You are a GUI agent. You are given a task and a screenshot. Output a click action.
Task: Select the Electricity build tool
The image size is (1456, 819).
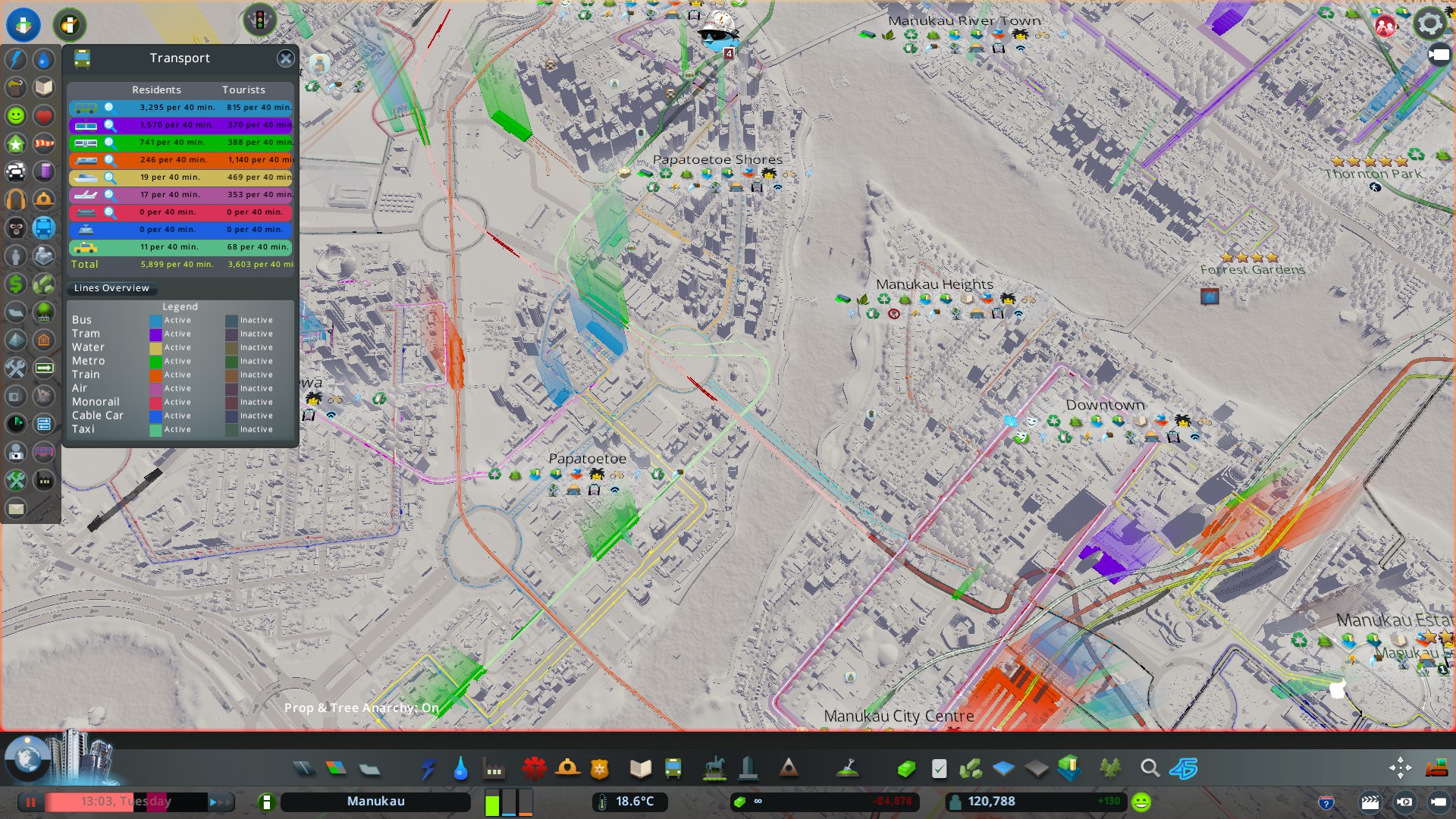click(x=428, y=769)
